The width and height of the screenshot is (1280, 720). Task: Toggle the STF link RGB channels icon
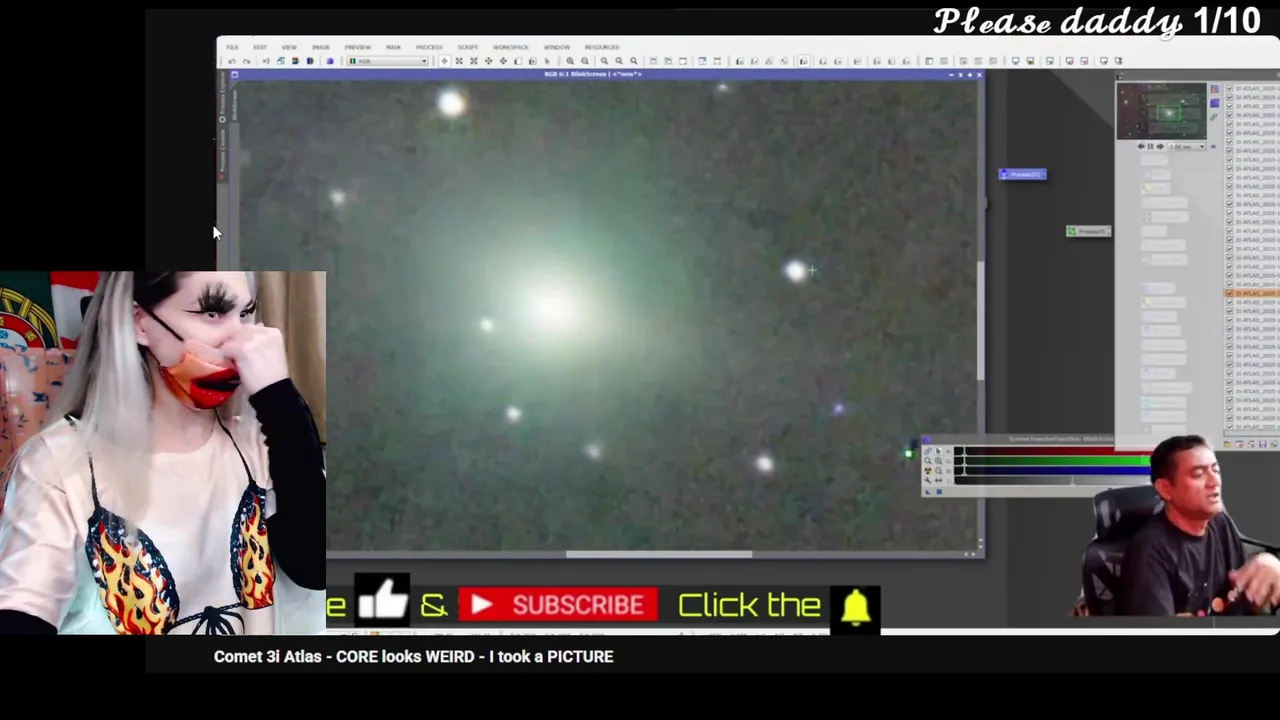(x=927, y=451)
